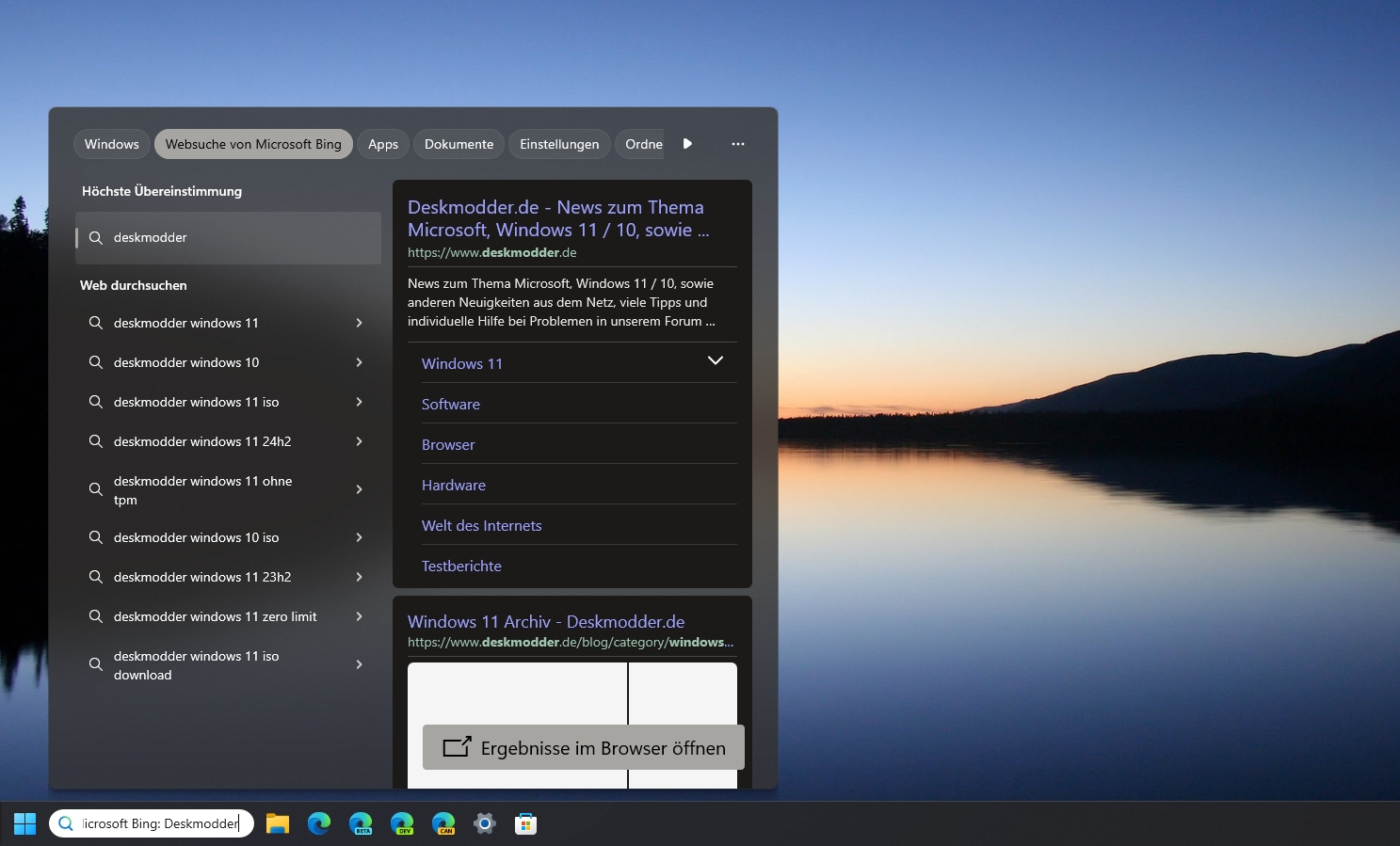Screen dimensions: 1400x846
Task: Open the Browser sitelink
Action: pyautogui.click(x=448, y=444)
